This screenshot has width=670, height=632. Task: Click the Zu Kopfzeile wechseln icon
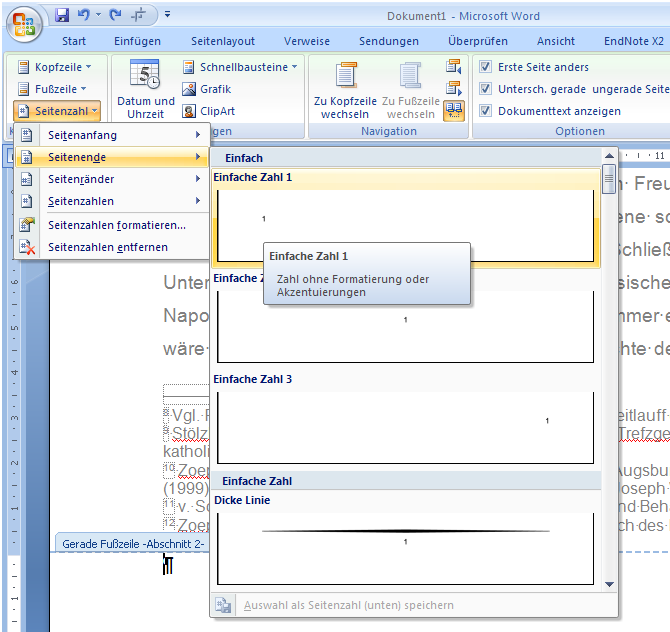[346, 75]
